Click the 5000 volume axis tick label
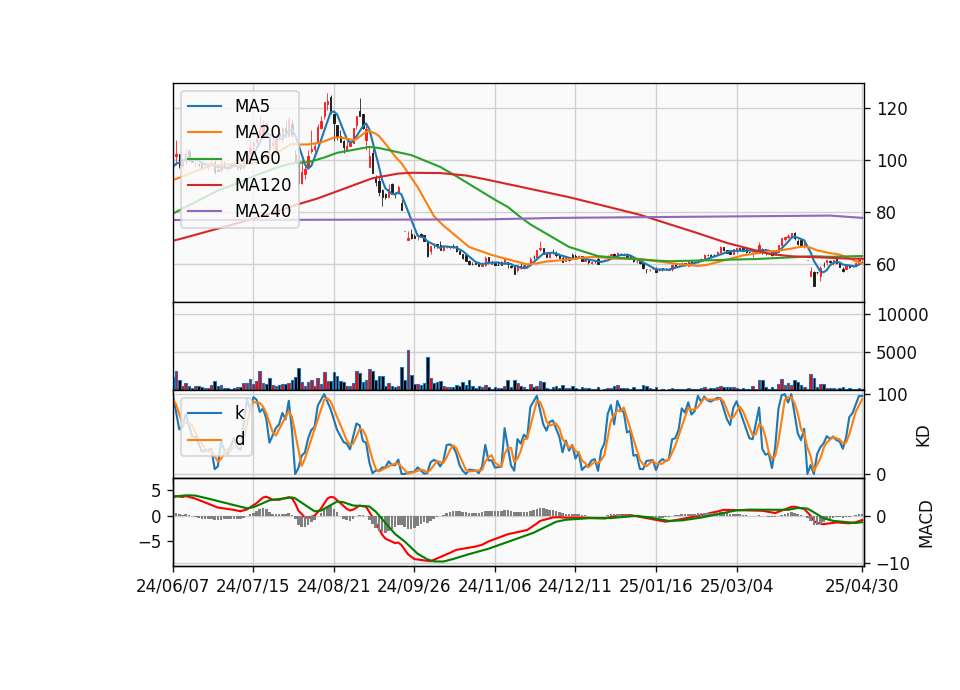 [898, 353]
